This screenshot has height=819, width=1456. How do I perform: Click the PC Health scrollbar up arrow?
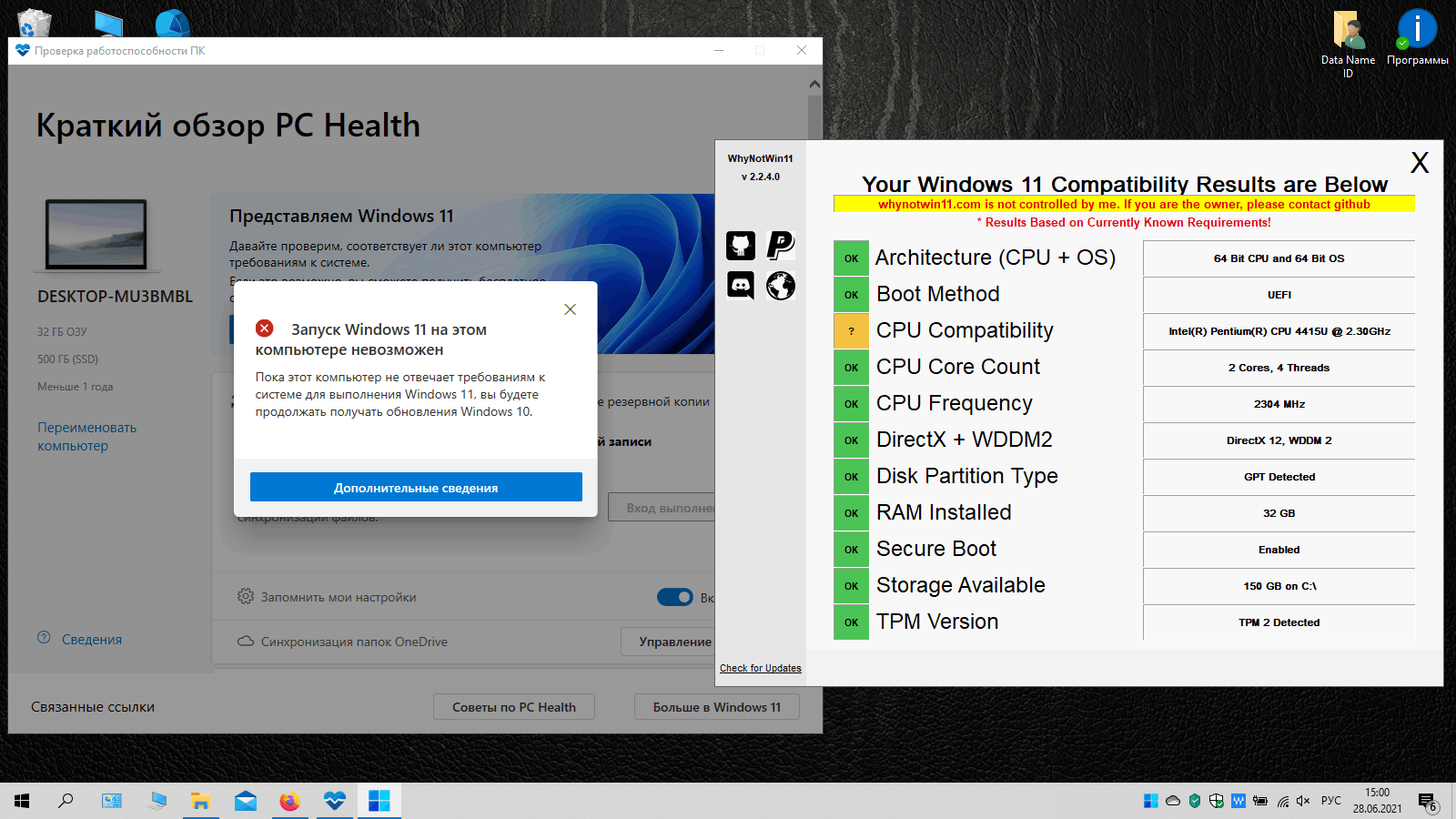tap(814, 84)
